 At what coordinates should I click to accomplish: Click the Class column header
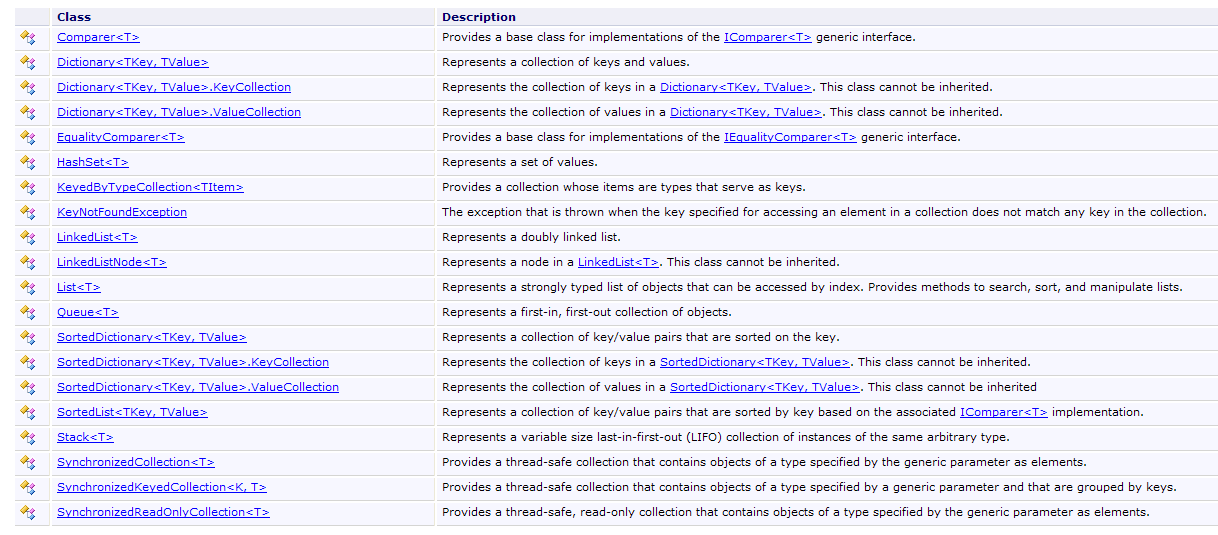75,17
